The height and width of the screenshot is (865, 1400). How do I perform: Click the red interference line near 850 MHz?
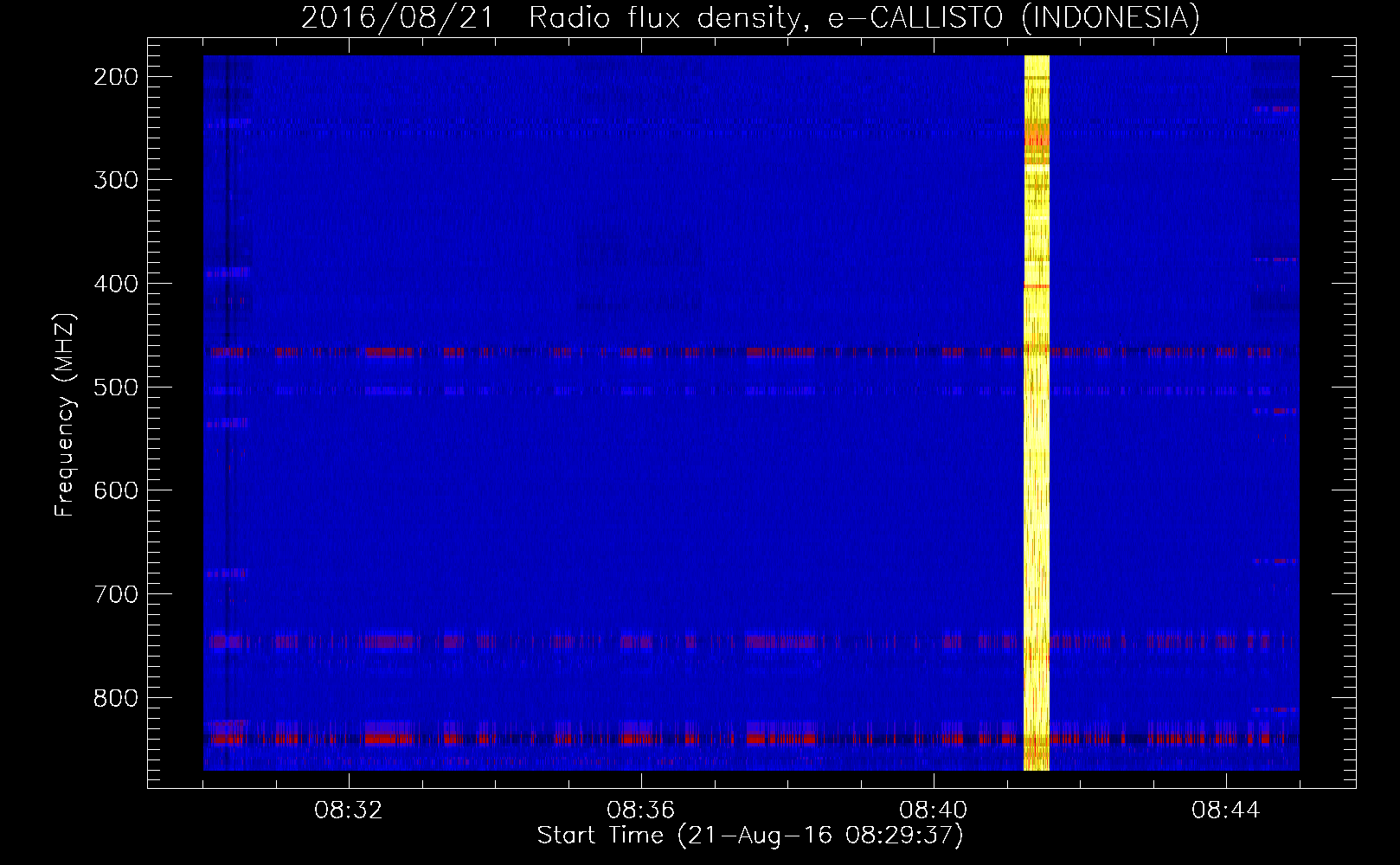(x=751, y=740)
